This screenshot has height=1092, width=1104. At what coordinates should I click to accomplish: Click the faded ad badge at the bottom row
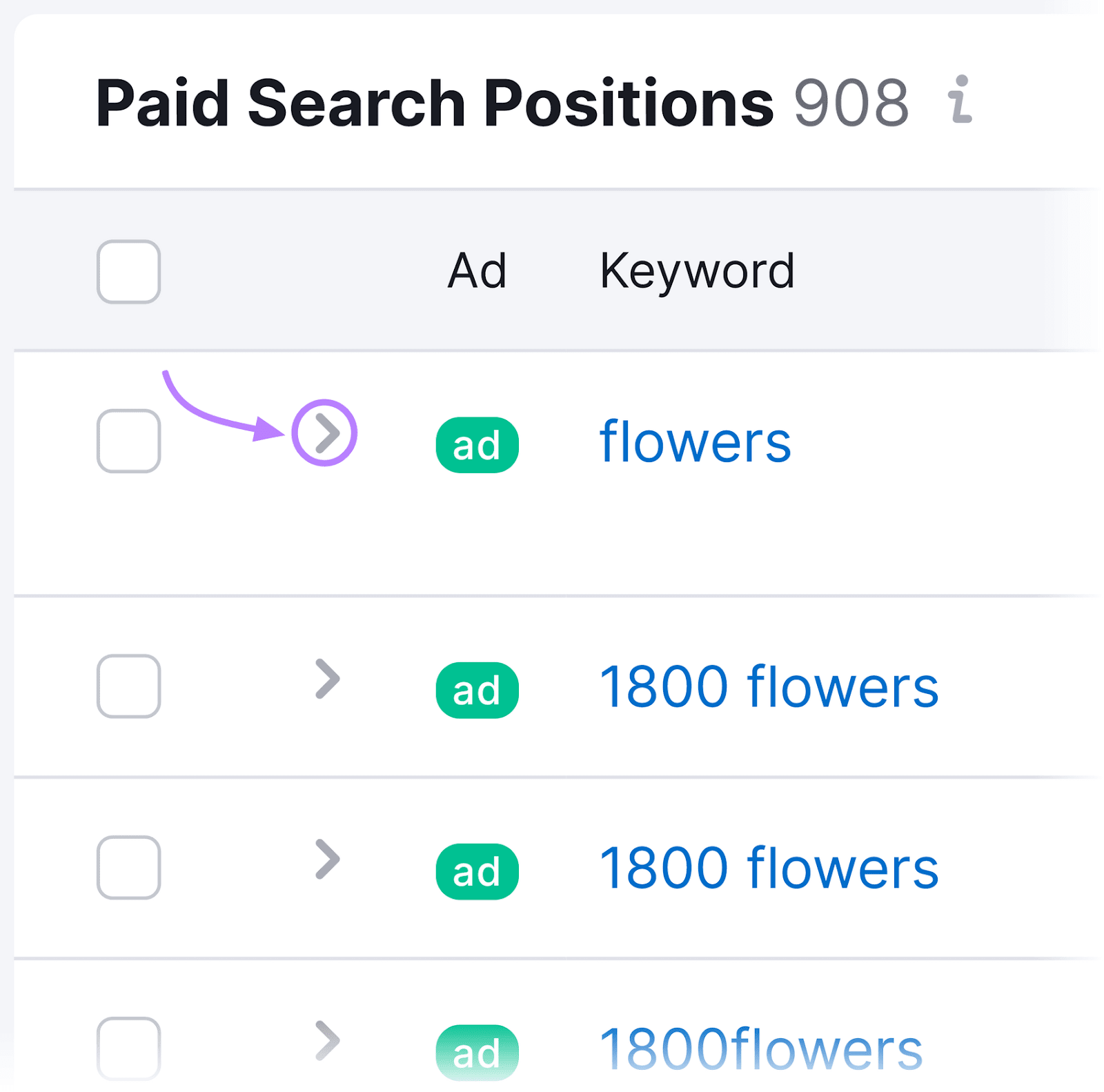click(x=476, y=1050)
